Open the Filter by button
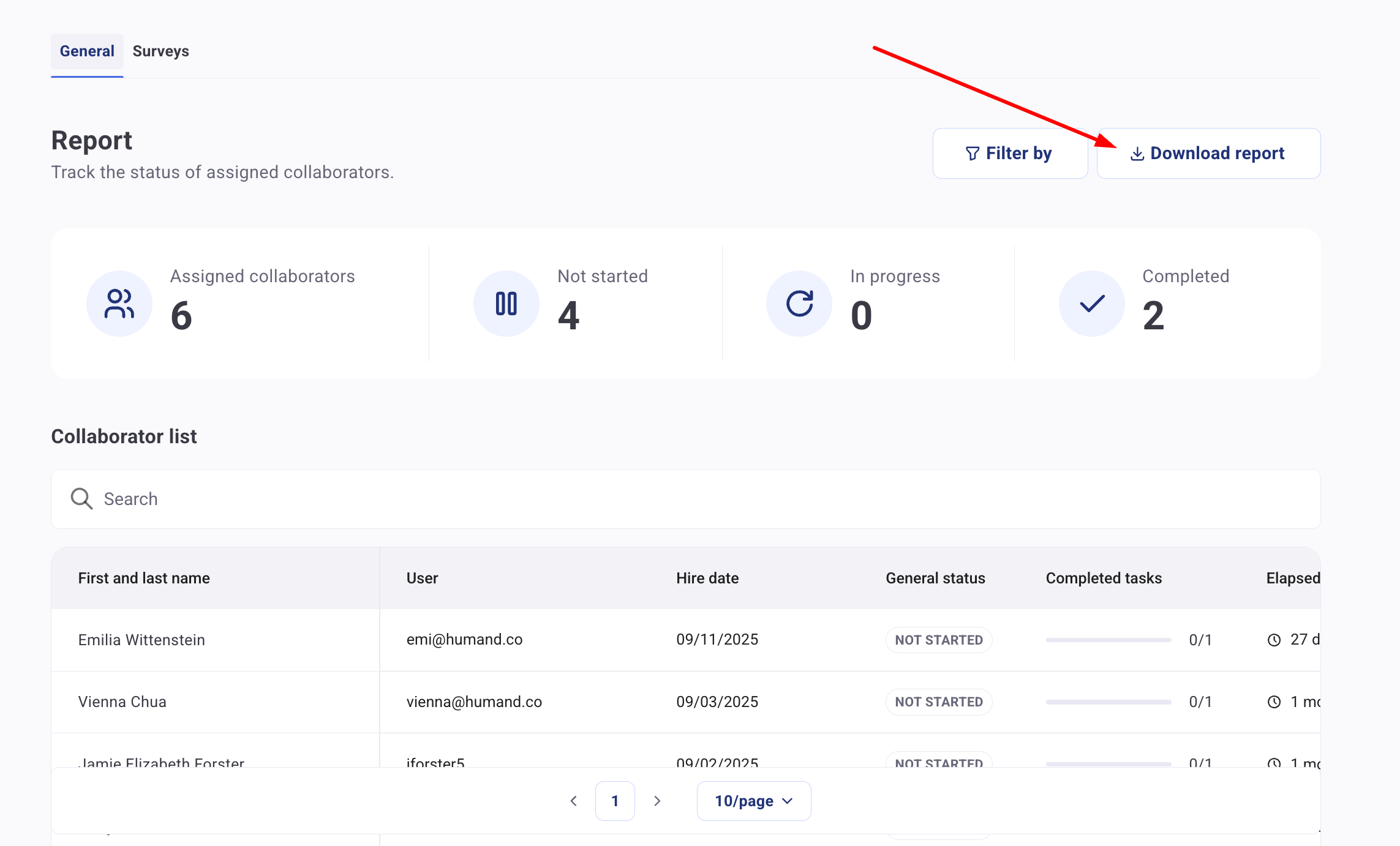 click(1009, 154)
